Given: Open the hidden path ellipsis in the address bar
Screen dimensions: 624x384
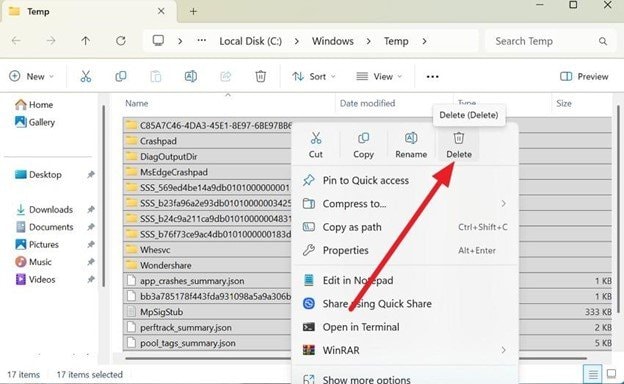Looking at the screenshot, I should [202, 41].
